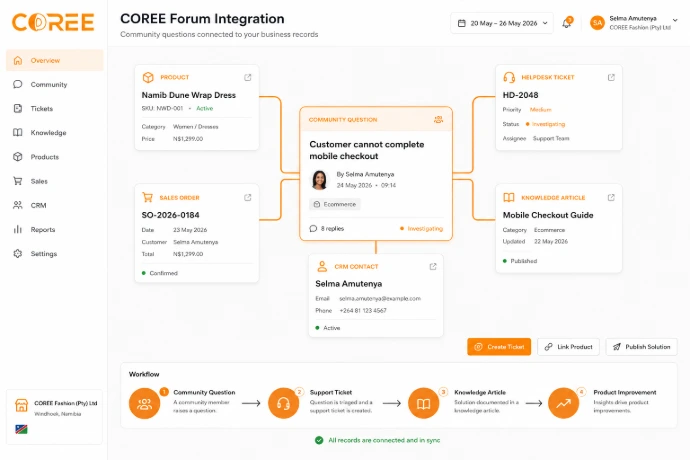Open Knowledge Article card external link

coord(611,198)
